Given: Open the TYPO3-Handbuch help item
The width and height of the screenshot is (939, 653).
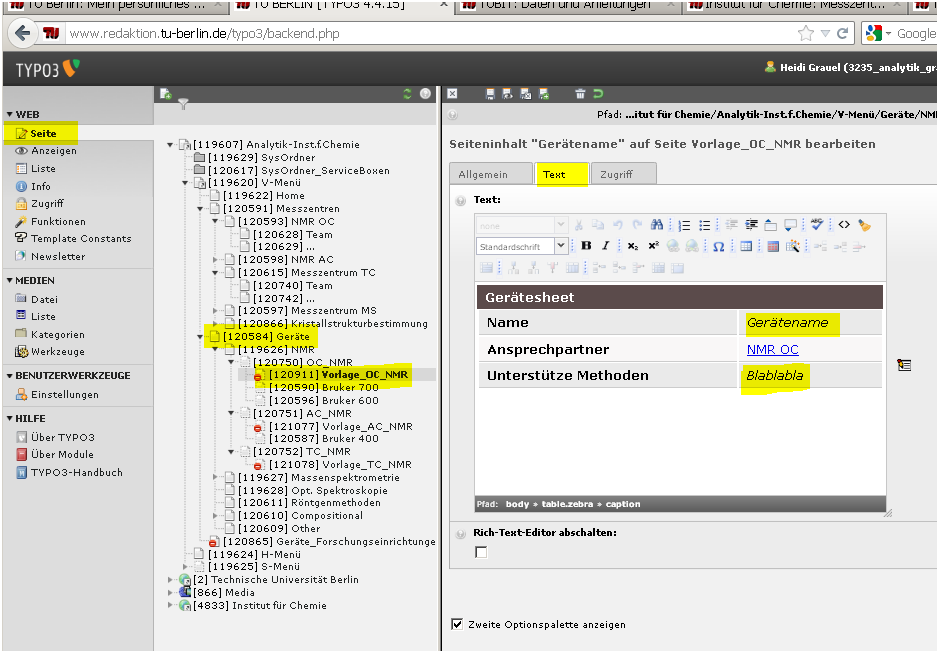Looking at the screenshot, I should (77, 473).
